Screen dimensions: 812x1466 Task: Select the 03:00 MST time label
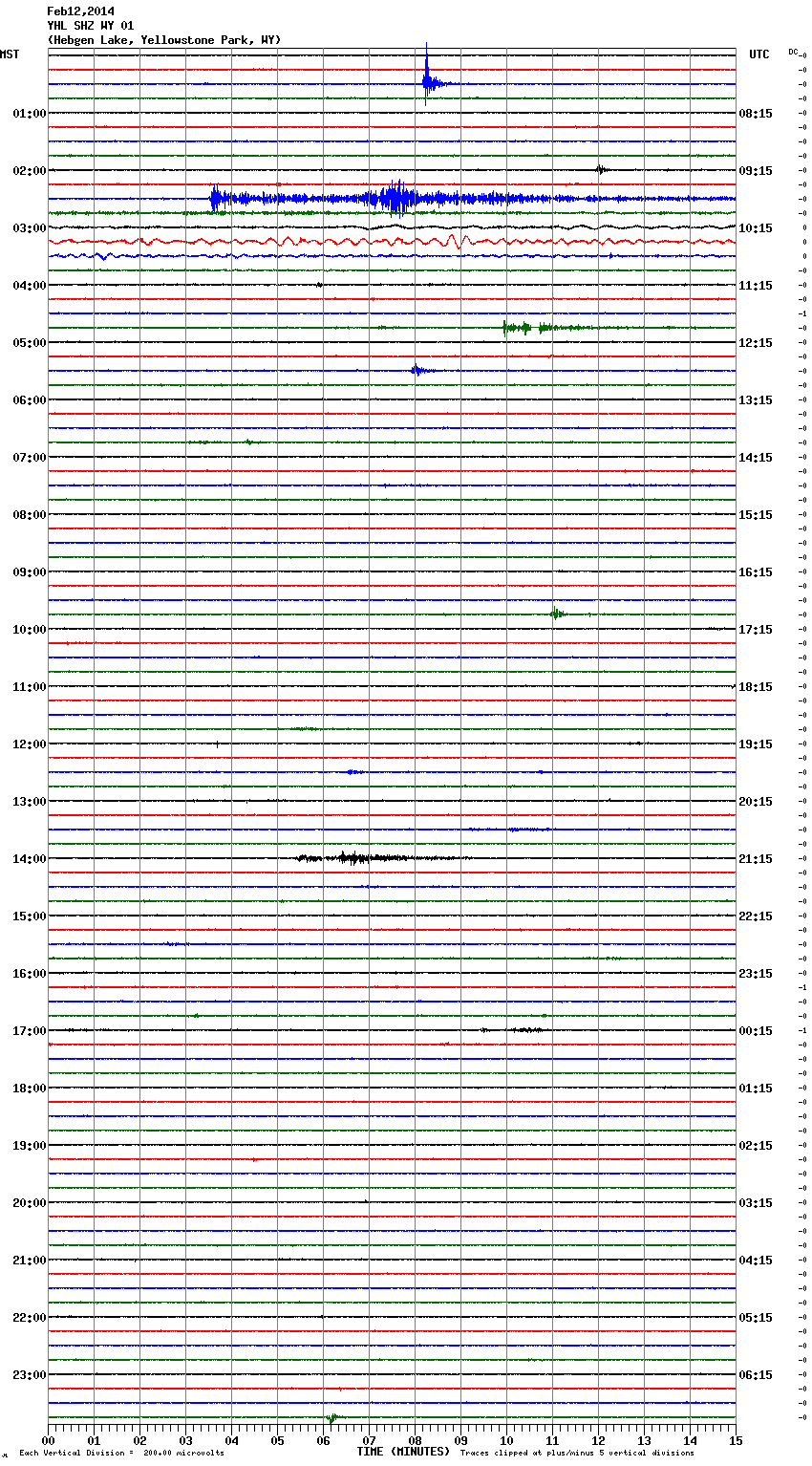30,228
